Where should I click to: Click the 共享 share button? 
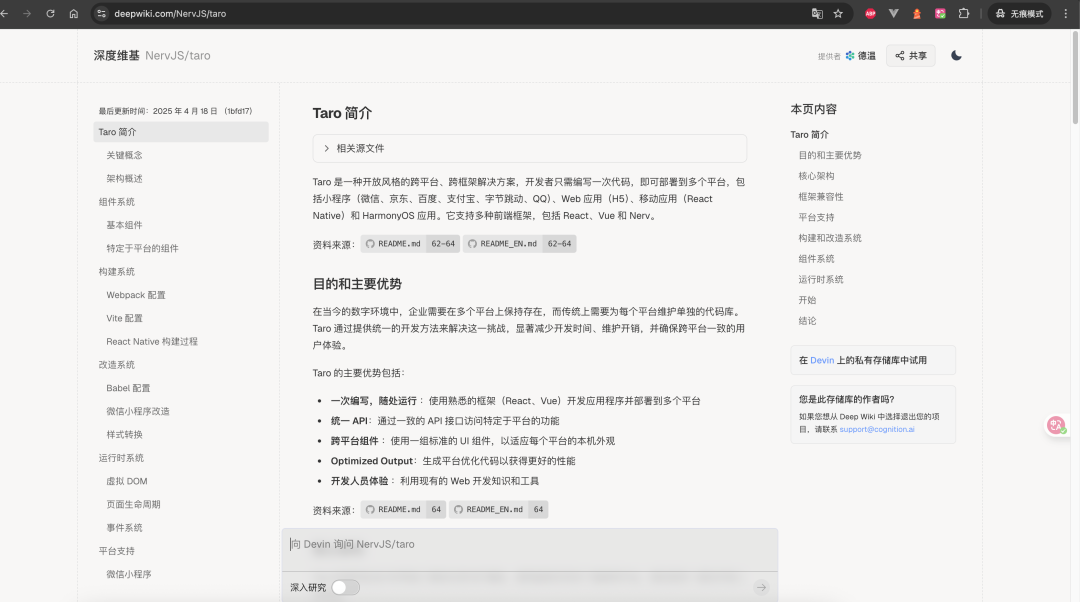pyautogui.click(x=911, y=56)
